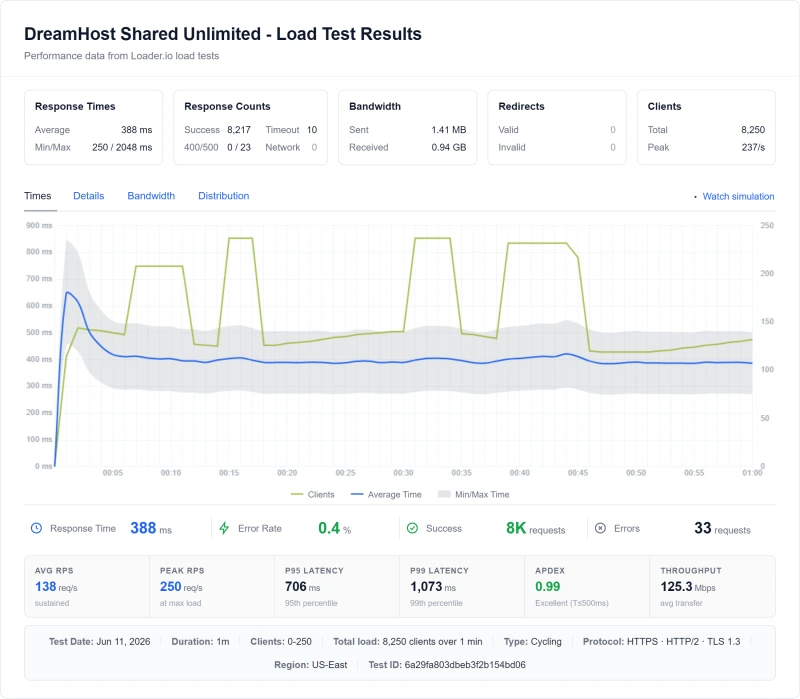Click the lightning bolt Error Rate icon

coord(224,528)
